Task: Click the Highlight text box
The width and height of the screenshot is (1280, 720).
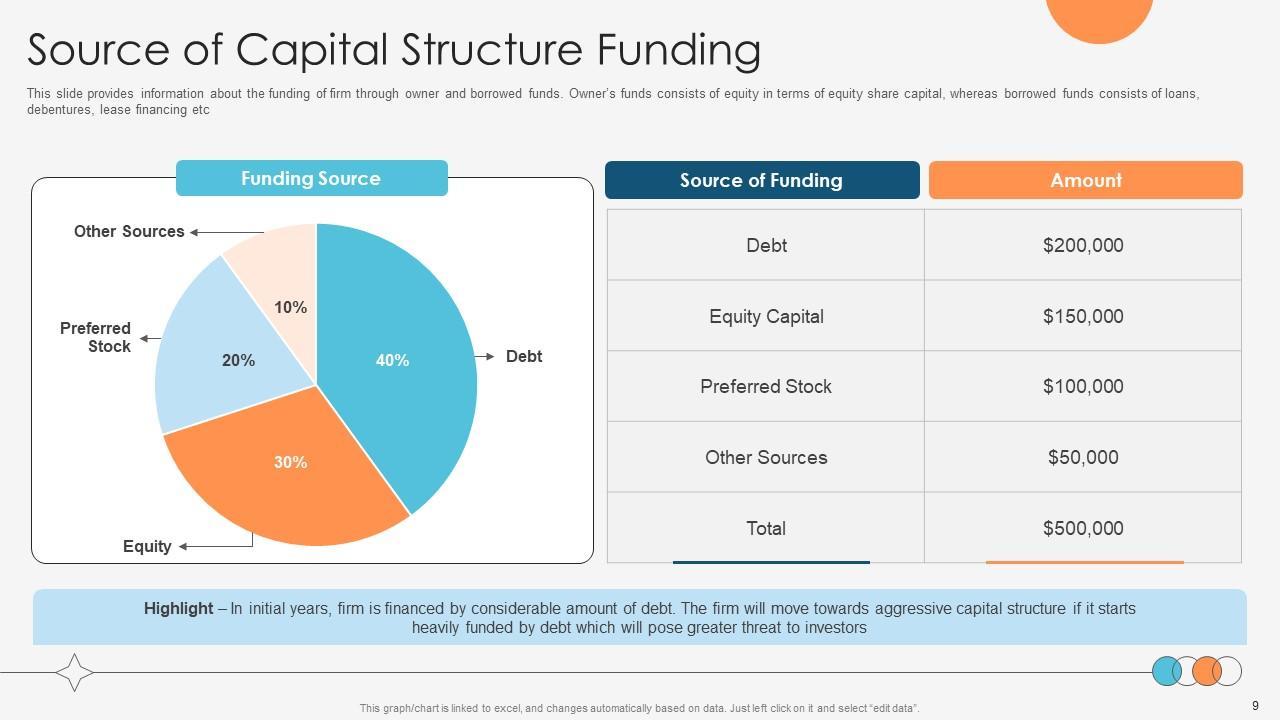Action: (x=639, y=618)
